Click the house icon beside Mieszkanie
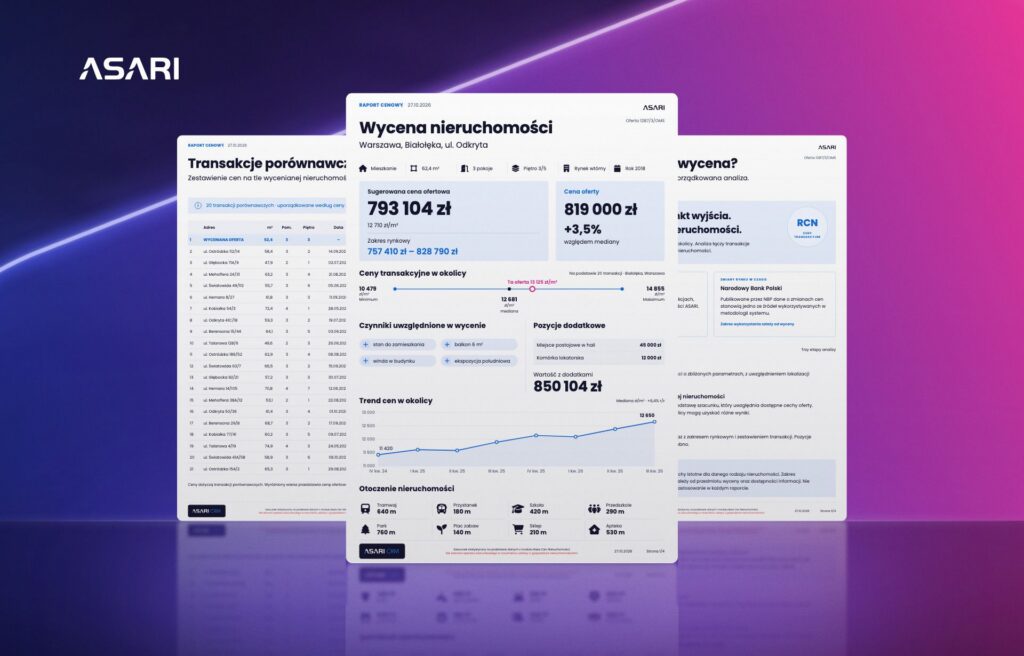1024x656 pixels. (x=363, y=169)
